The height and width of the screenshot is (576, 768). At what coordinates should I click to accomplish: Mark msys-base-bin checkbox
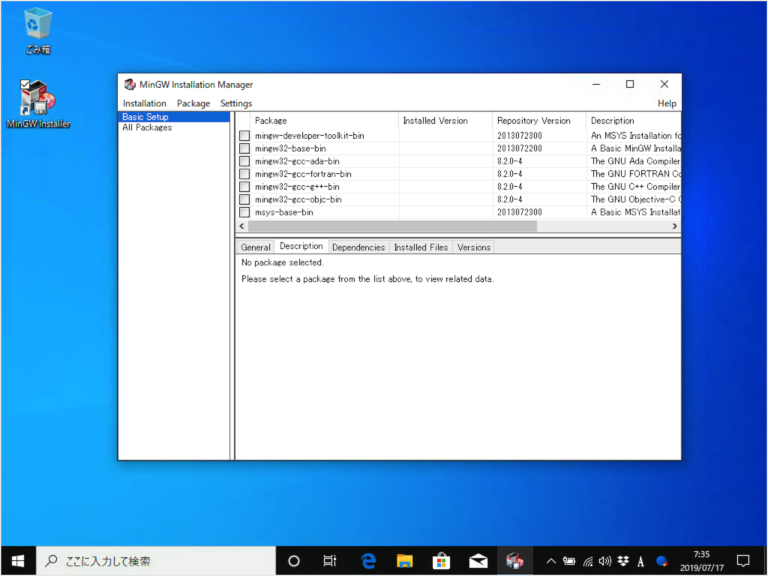244,212
